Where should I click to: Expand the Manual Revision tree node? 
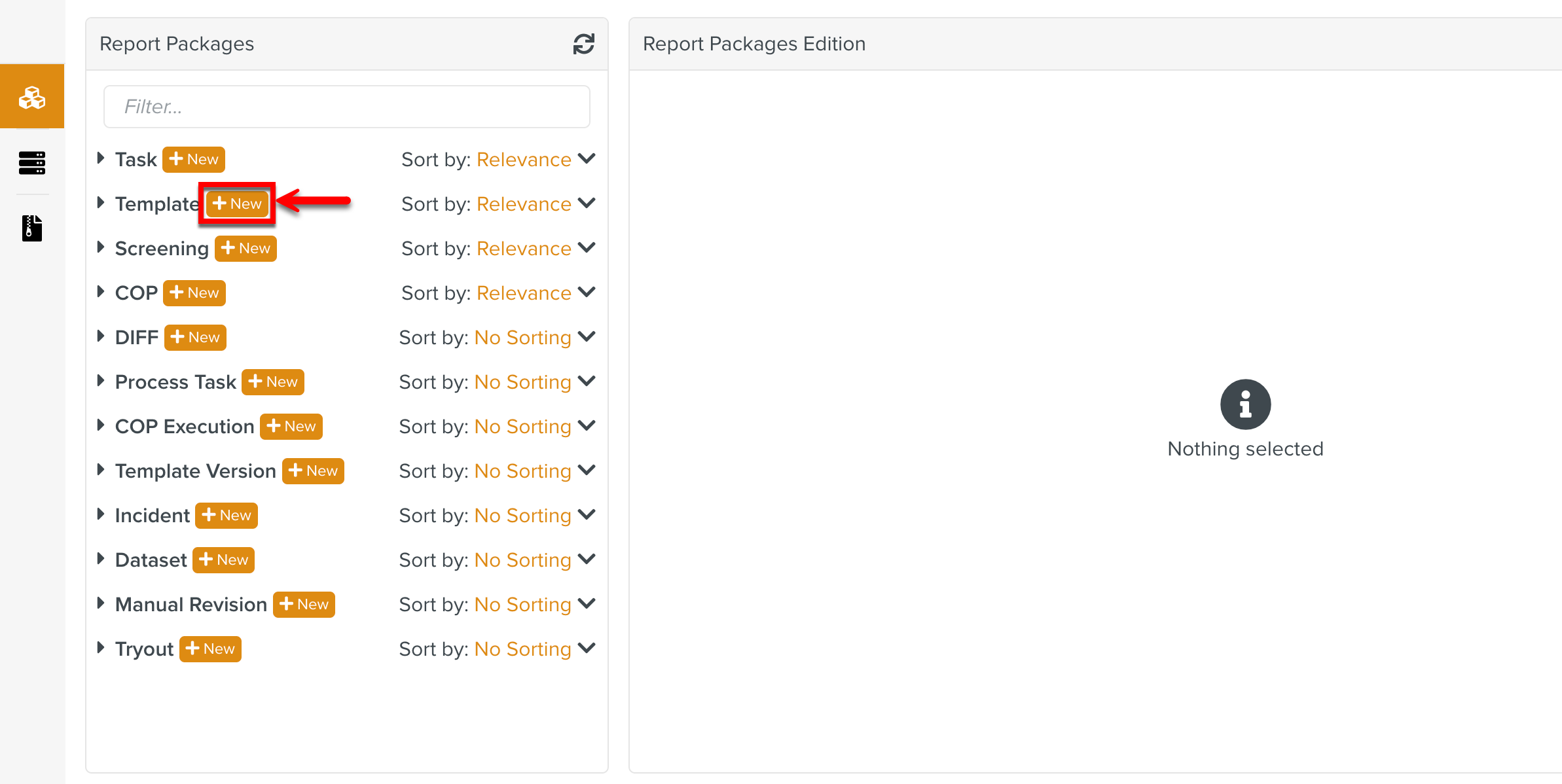click(x=101, y=603)
